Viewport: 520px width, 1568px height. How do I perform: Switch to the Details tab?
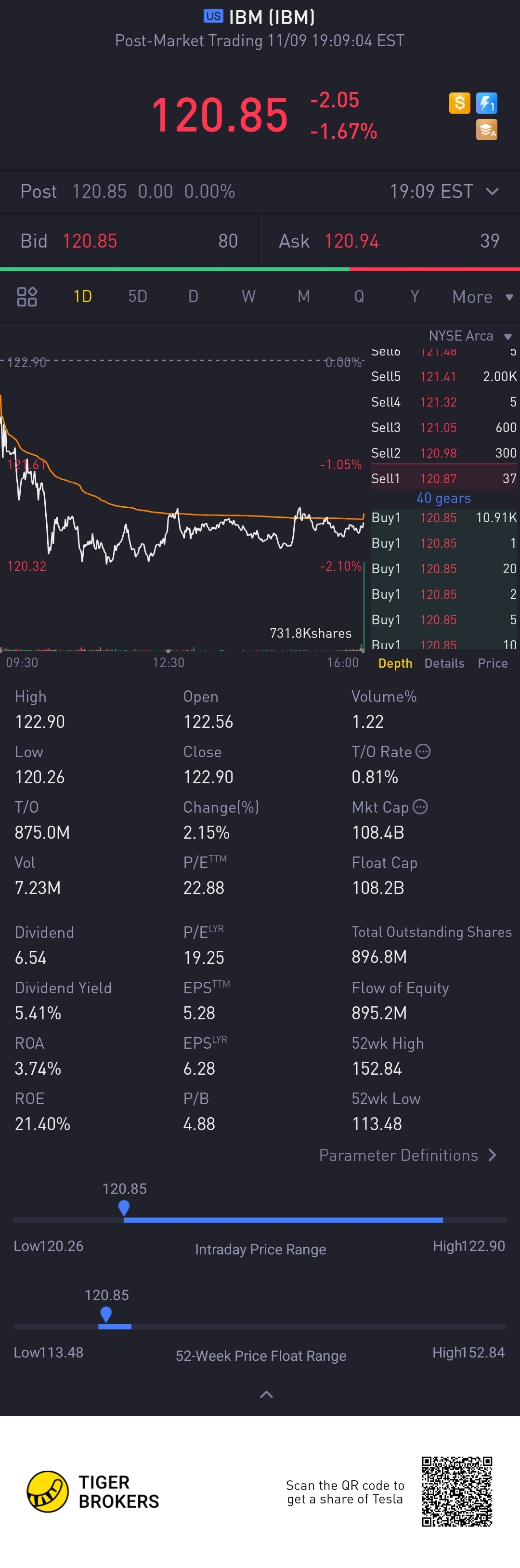[444, 663]
